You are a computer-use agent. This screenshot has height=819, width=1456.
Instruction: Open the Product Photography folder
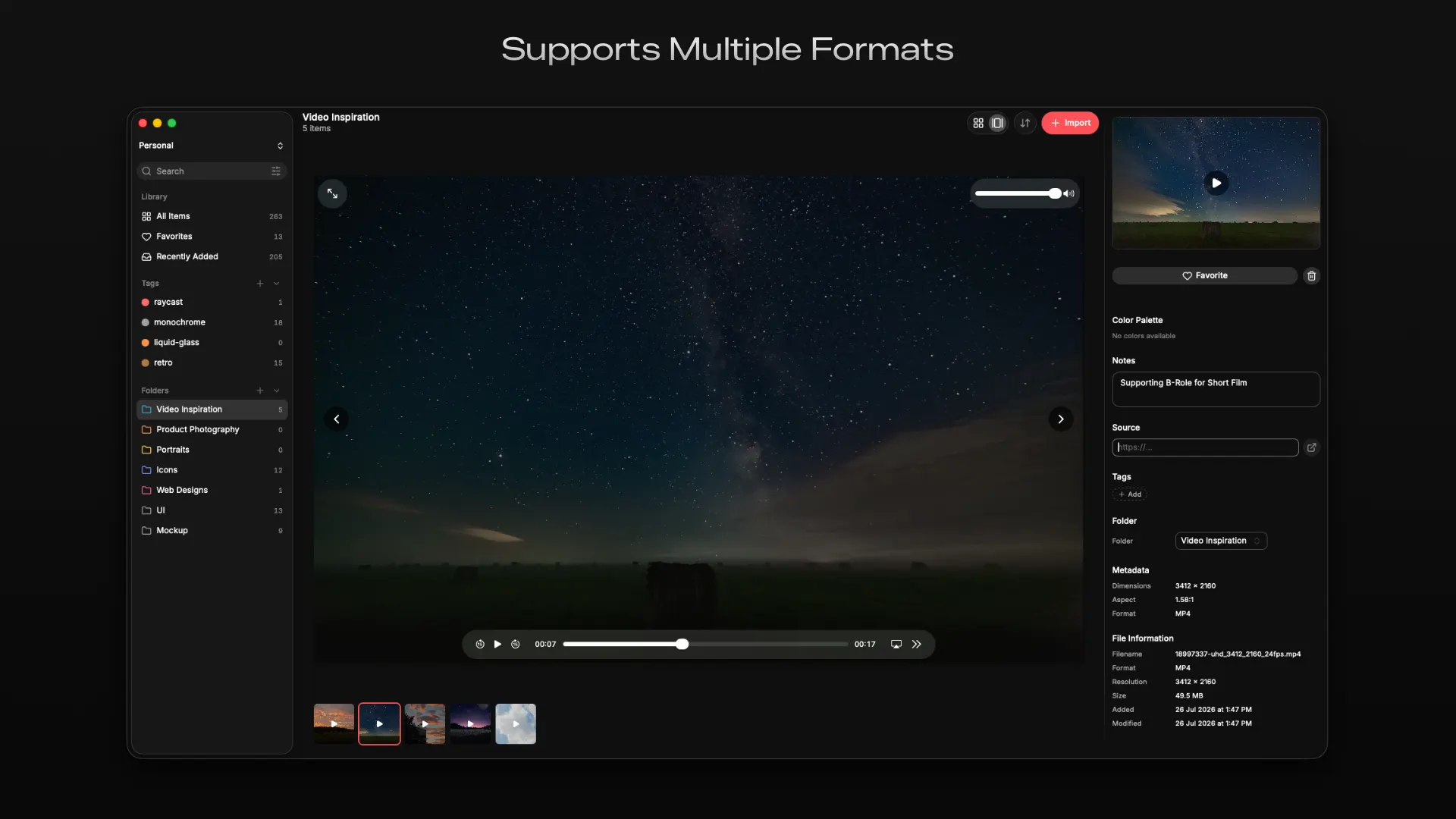[x=212, y=429]
